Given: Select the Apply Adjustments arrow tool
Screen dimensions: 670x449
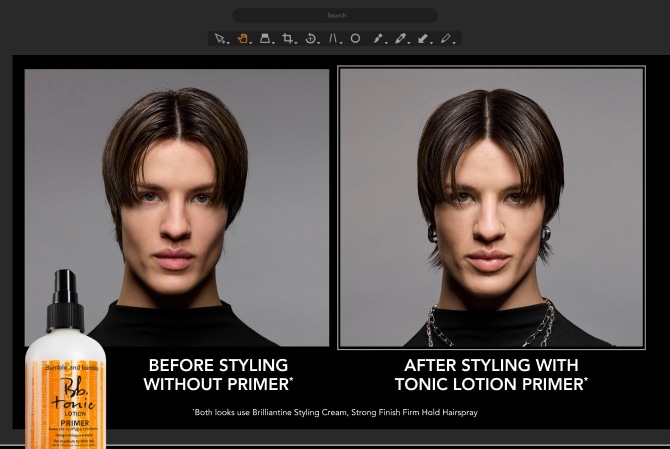Looking at the screenshot, I should coord(422,39).
